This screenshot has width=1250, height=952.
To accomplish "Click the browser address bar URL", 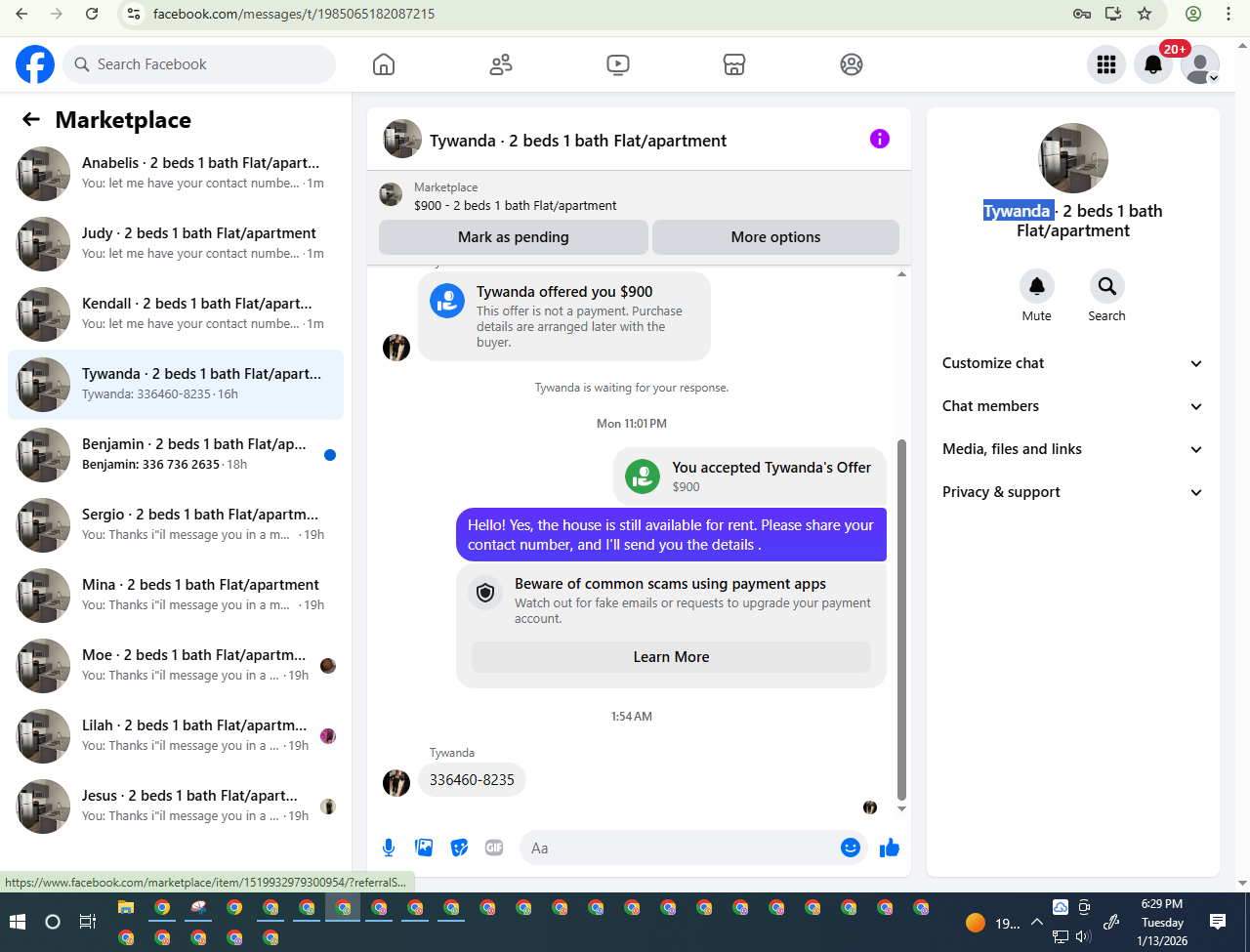I will tap(294, 14).
